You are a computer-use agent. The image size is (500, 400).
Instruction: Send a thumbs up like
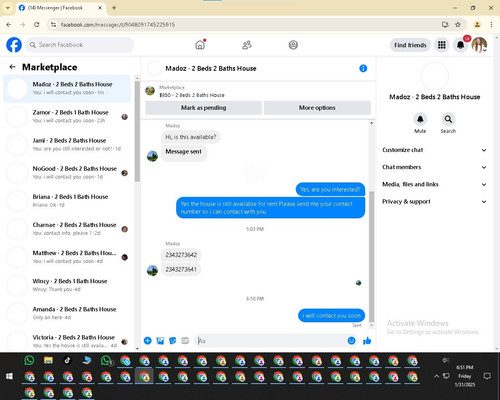(x=367, y=341)
